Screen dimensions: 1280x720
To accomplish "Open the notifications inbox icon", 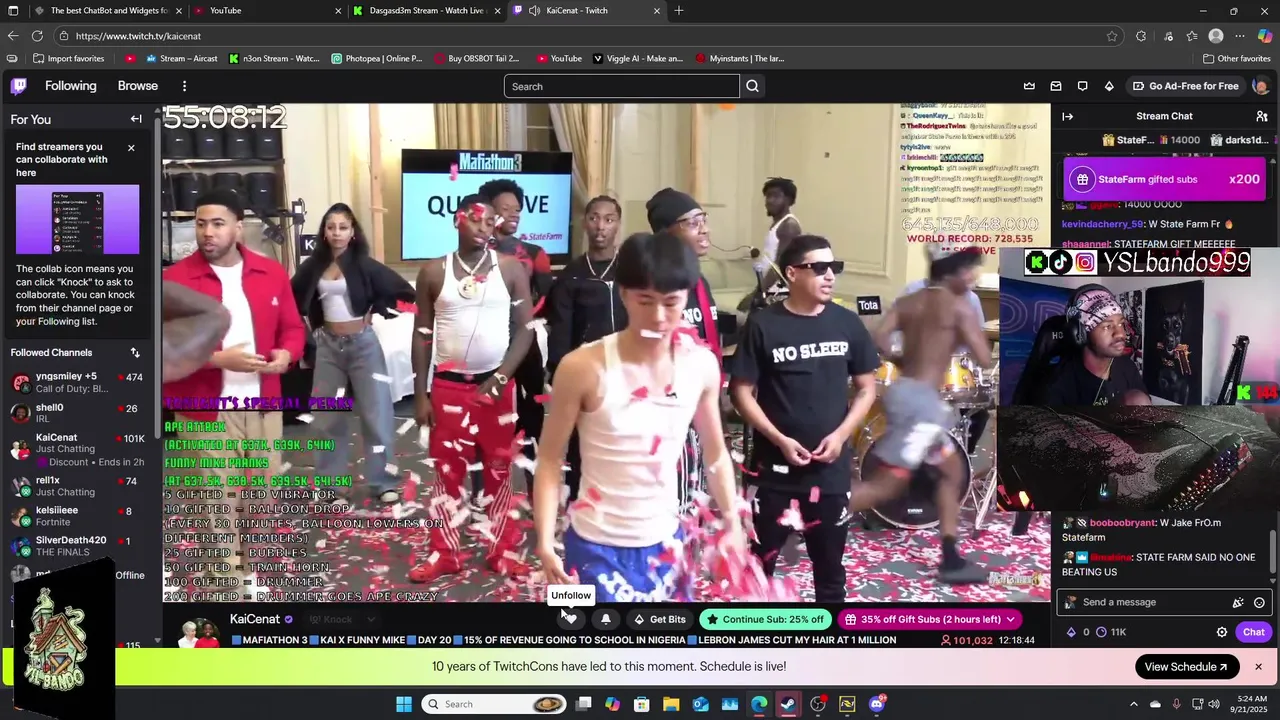I will point(1056,86).
